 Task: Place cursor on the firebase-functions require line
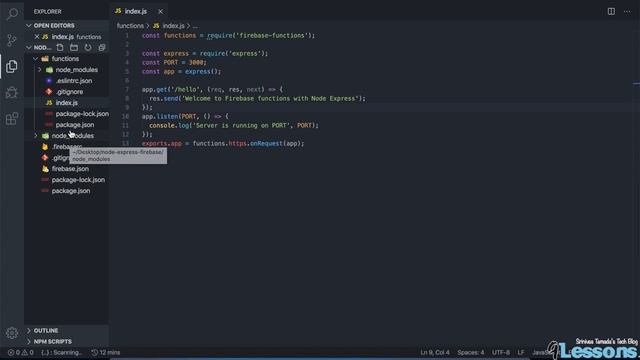[228, 36]
